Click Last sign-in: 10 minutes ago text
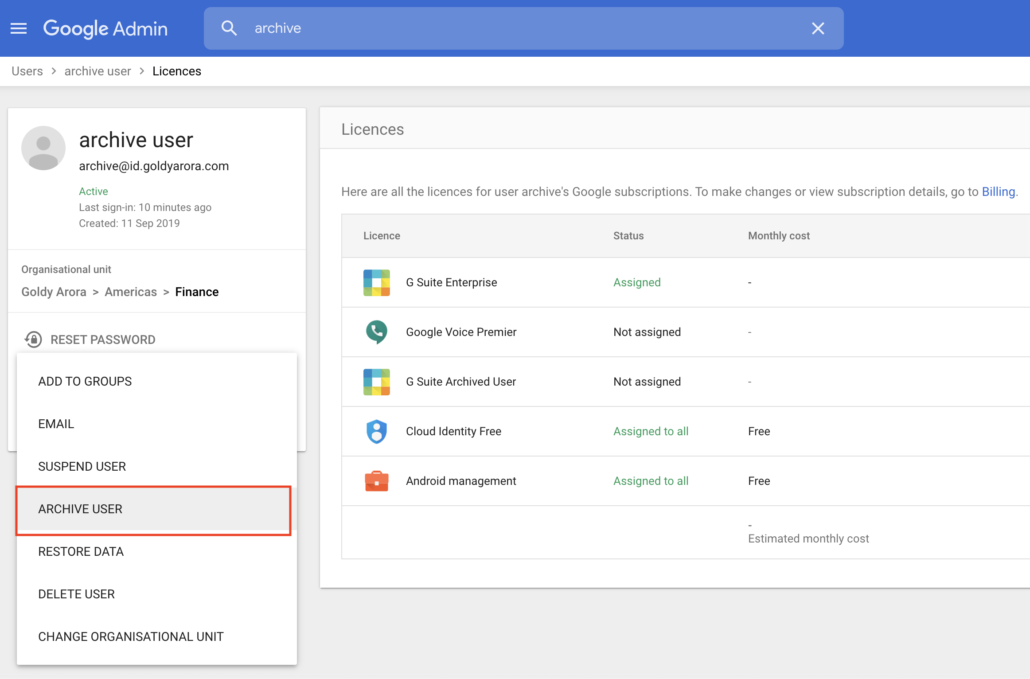Viewport: 1030px width, 679px height. coord(145,208)
